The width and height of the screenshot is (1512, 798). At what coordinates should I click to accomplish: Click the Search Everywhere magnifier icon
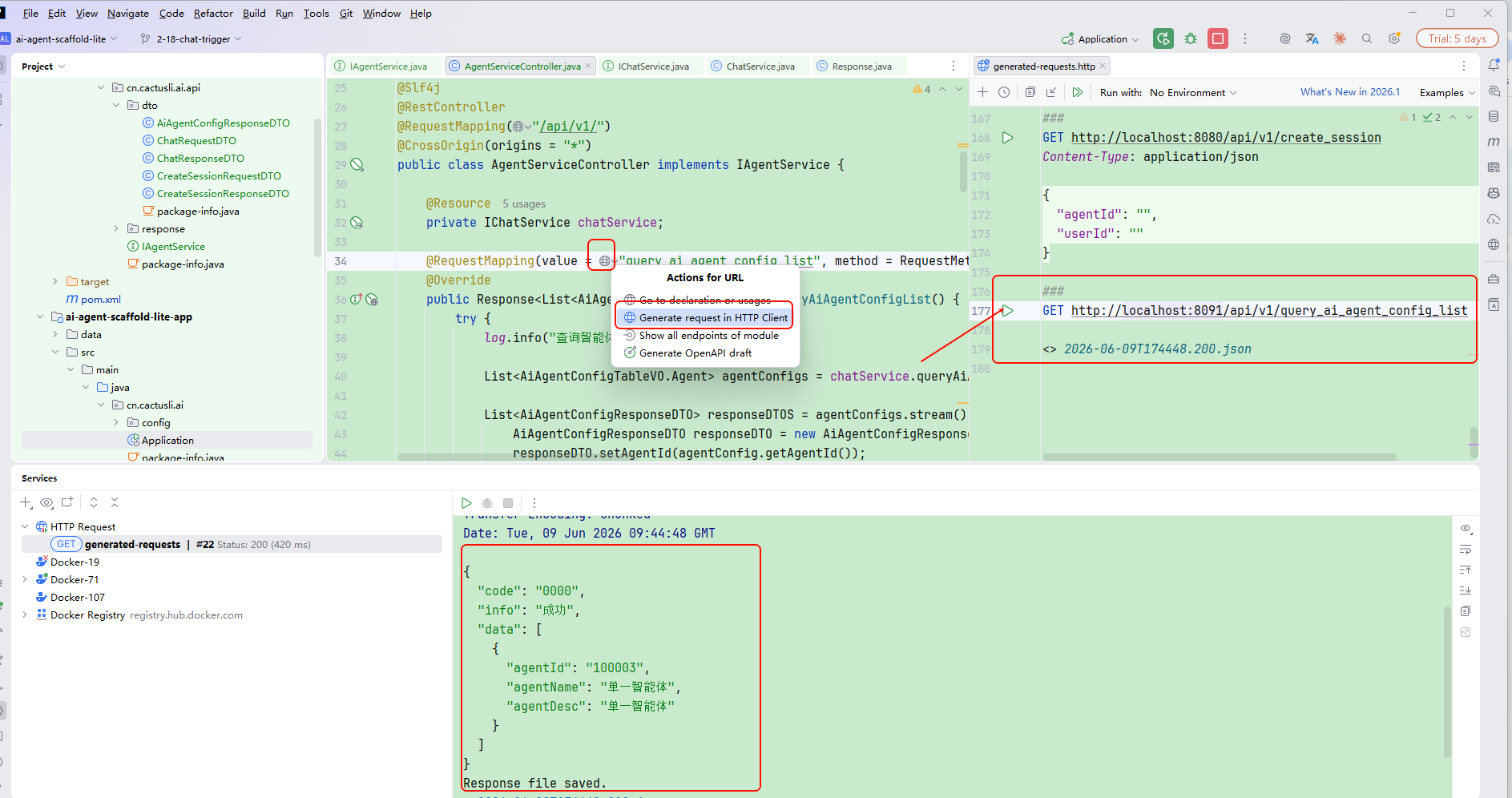pyautogui.click(x=1367, y=38)
